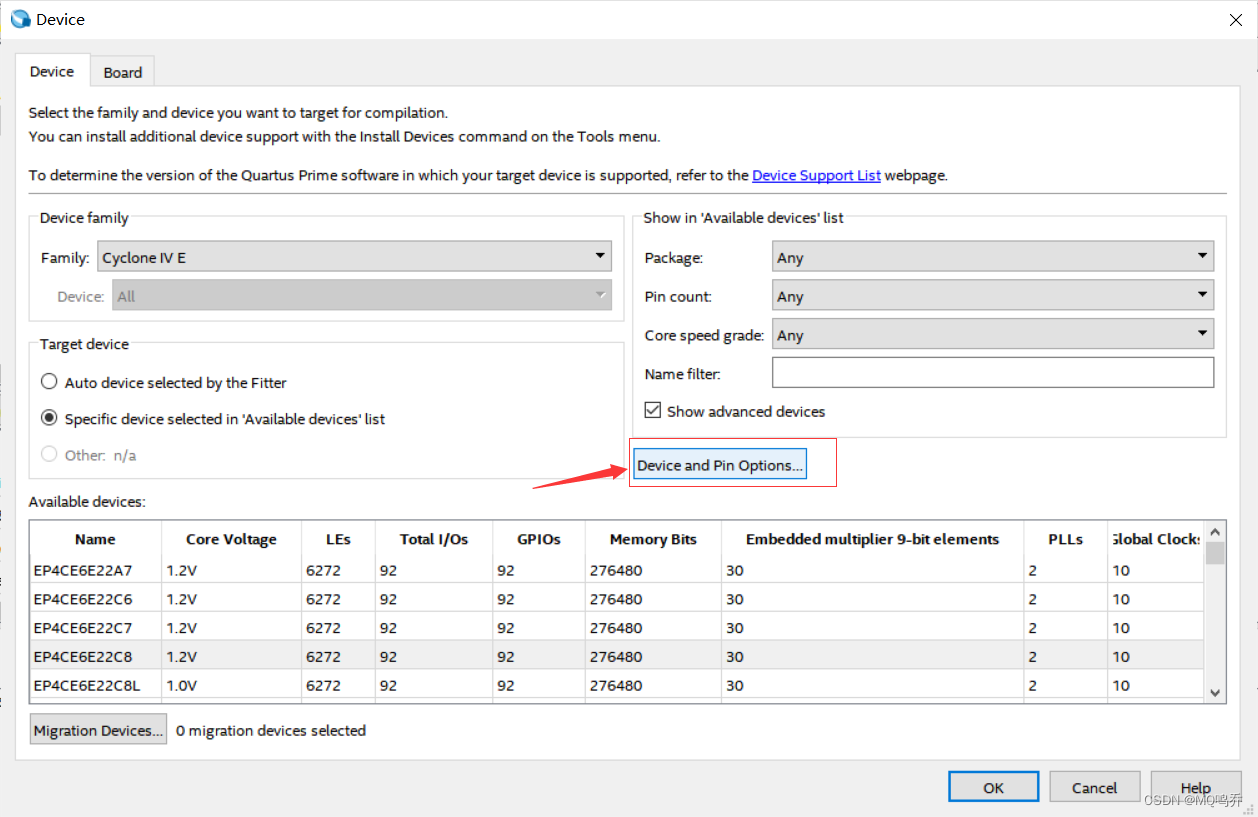Select device row EP4CE6E22C7
This screenshot has height=817, width=1258.
(x=617, y=628)
